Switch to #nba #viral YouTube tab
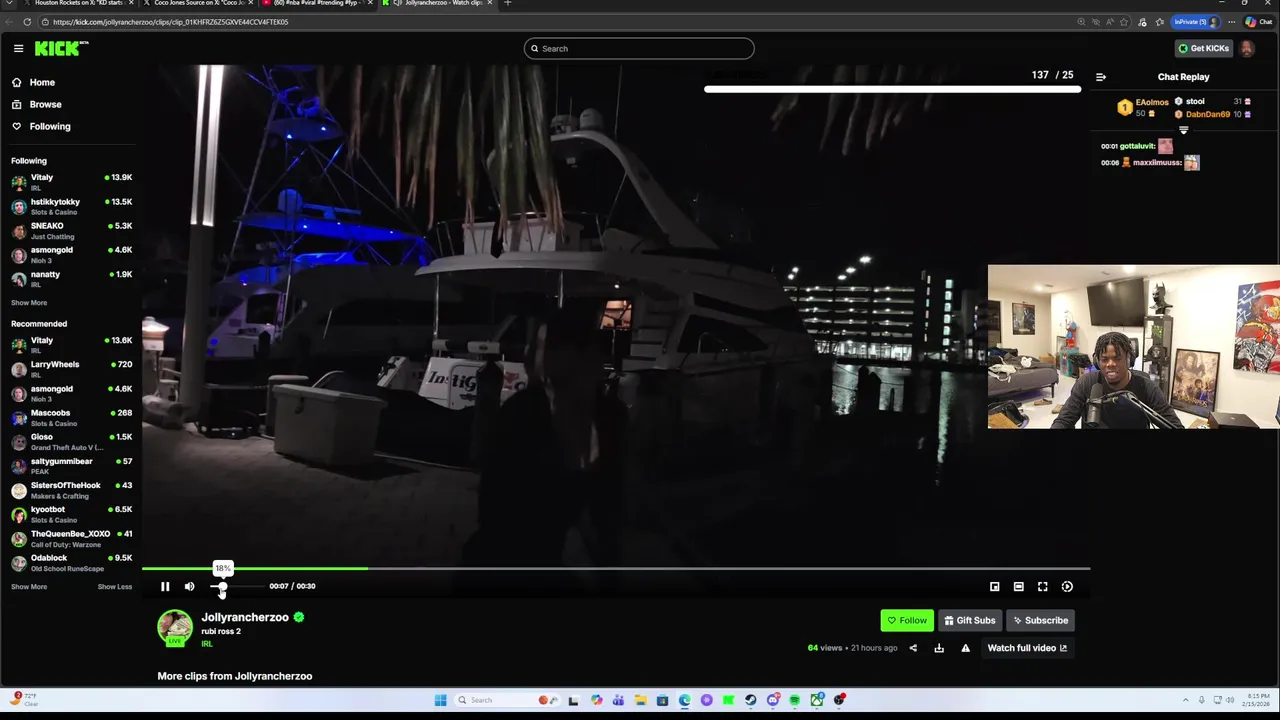The width and height of the screenshot is (1280, 720). point(318,3)
